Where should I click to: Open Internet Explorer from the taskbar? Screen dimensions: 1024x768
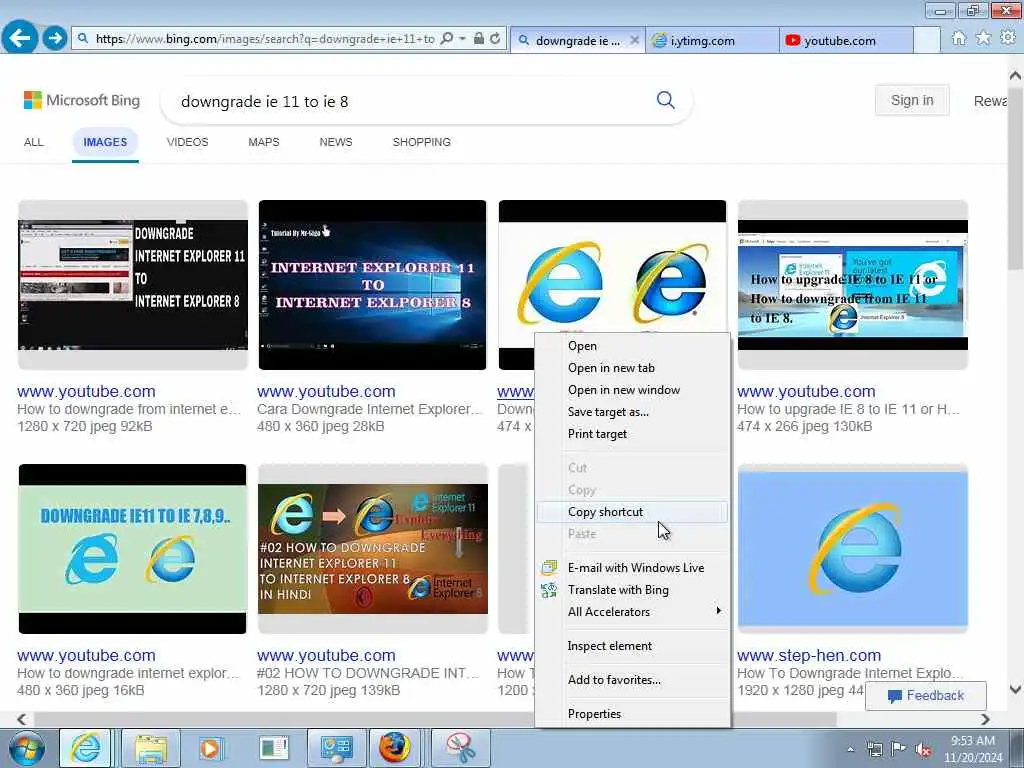coord(86,748)
